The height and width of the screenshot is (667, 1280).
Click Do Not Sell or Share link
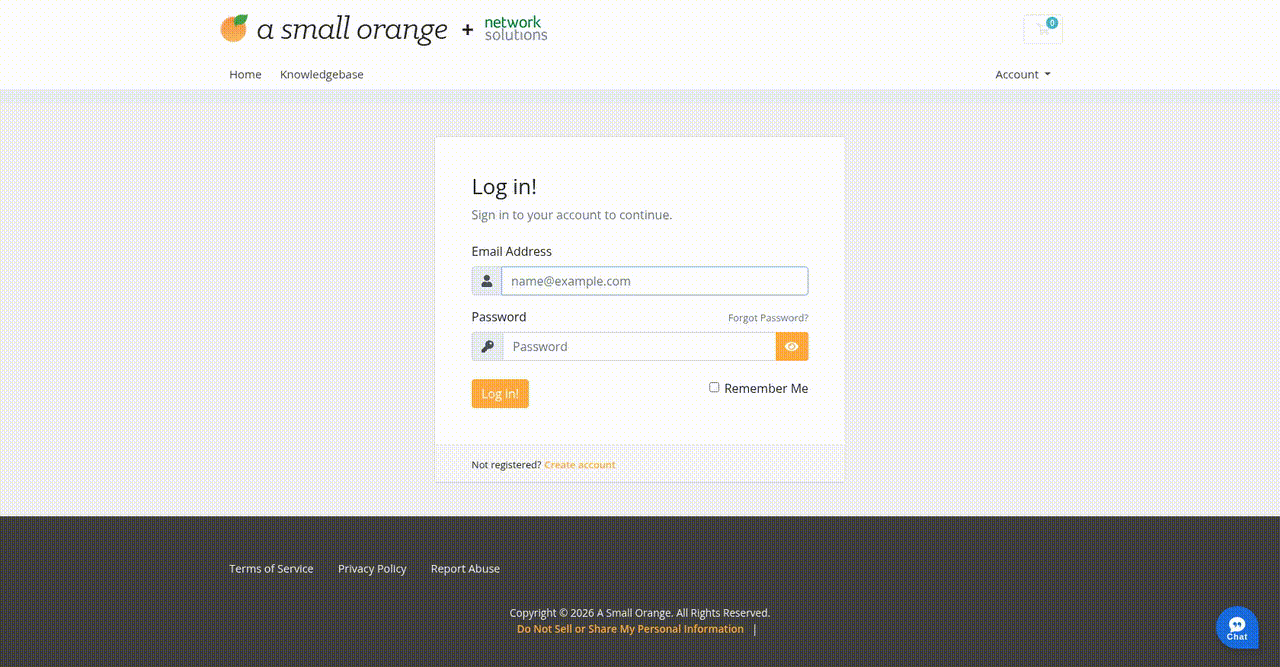(630, 629)
